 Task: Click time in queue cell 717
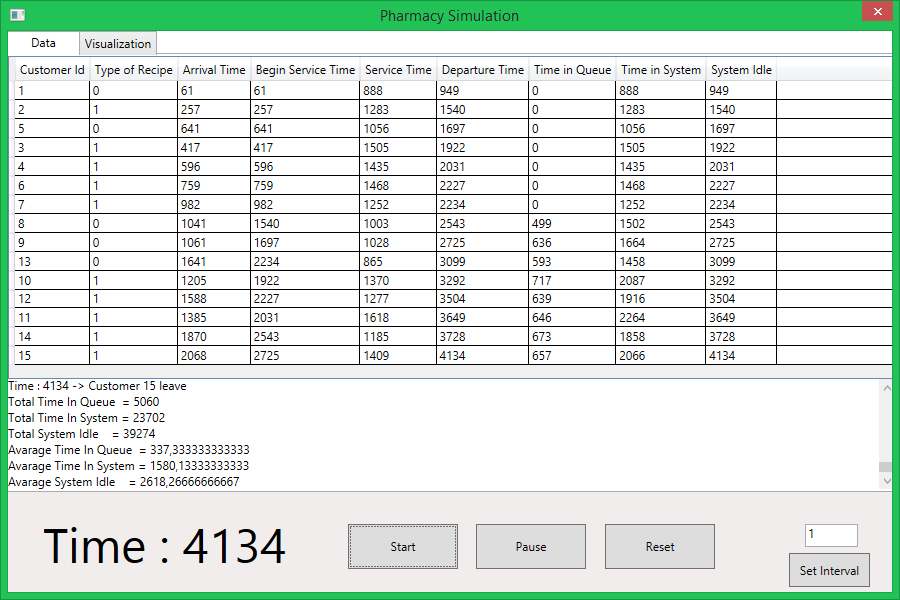[x=572, y=280]
